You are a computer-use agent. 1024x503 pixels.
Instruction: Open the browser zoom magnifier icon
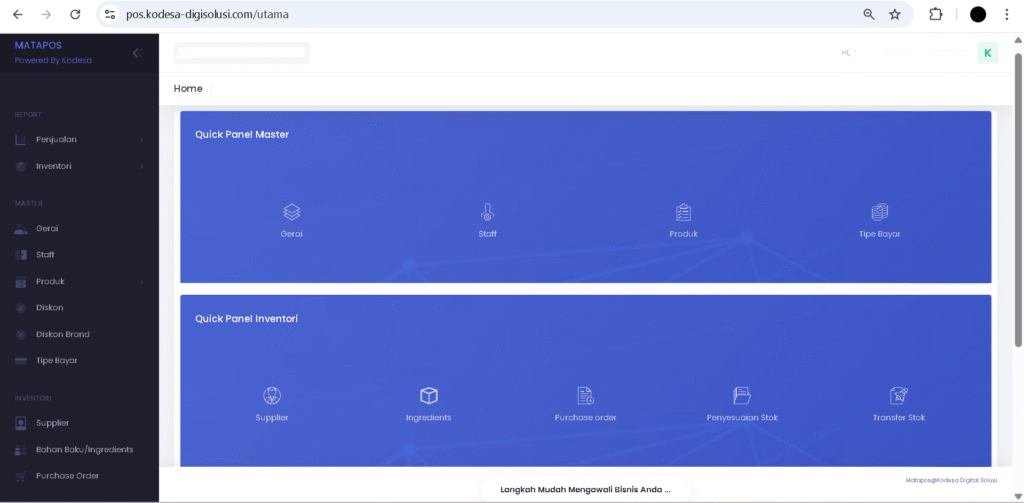pyautogui.click(x=869, y=14)
